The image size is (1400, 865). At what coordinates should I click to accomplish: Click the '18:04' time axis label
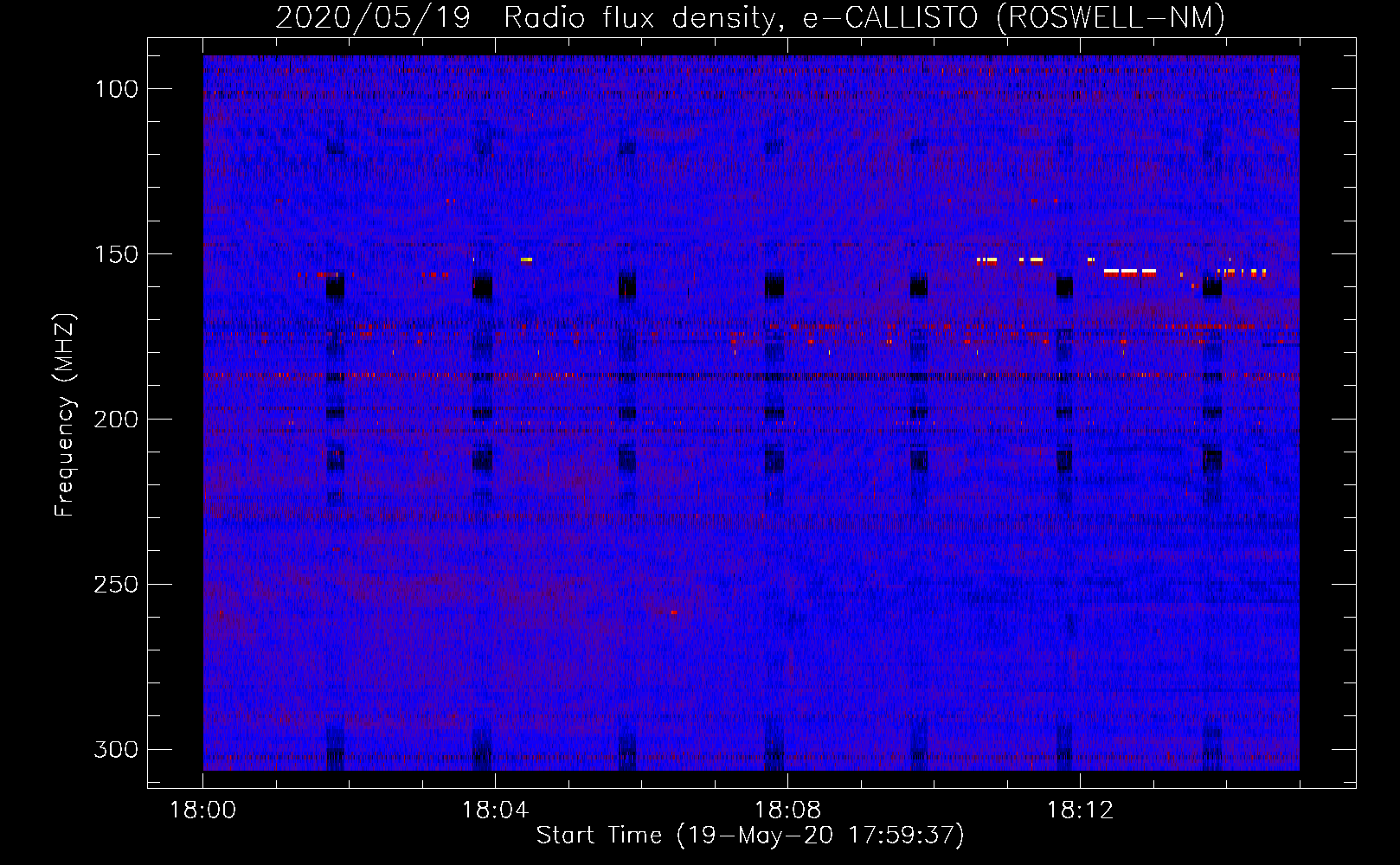[495, 811]
